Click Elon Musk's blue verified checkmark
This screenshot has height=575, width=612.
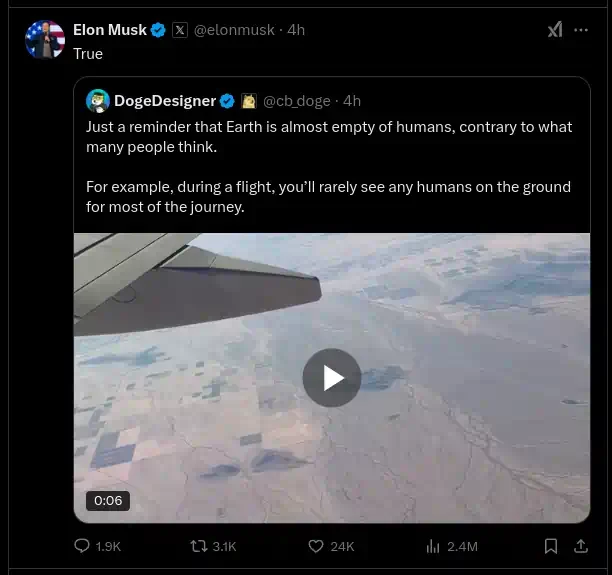(158, 30)
